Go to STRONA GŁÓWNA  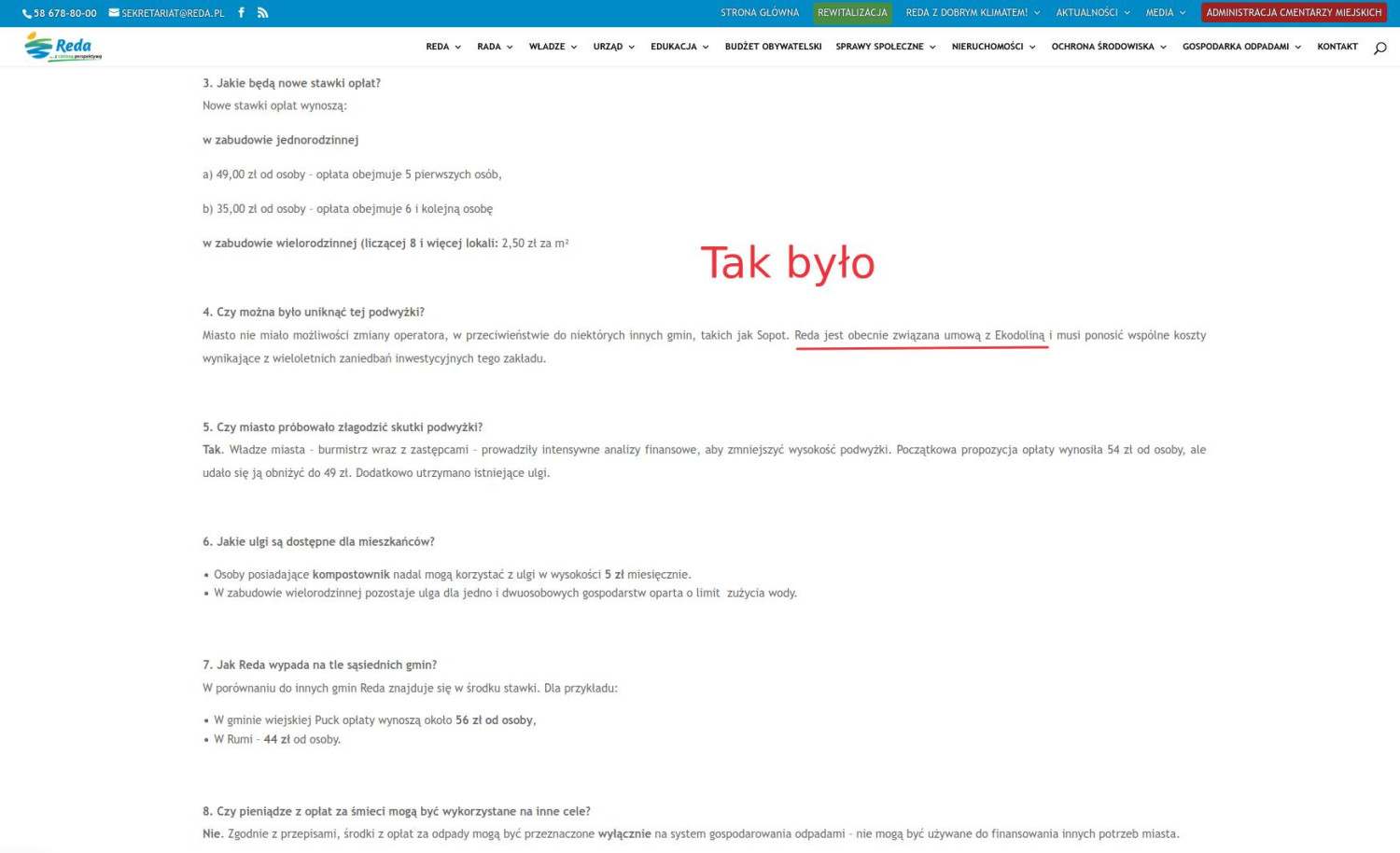tap(760, 13)
